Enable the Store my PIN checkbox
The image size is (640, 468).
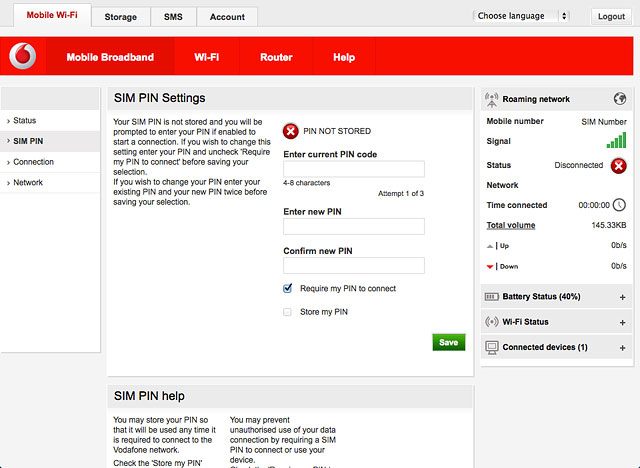287,312
